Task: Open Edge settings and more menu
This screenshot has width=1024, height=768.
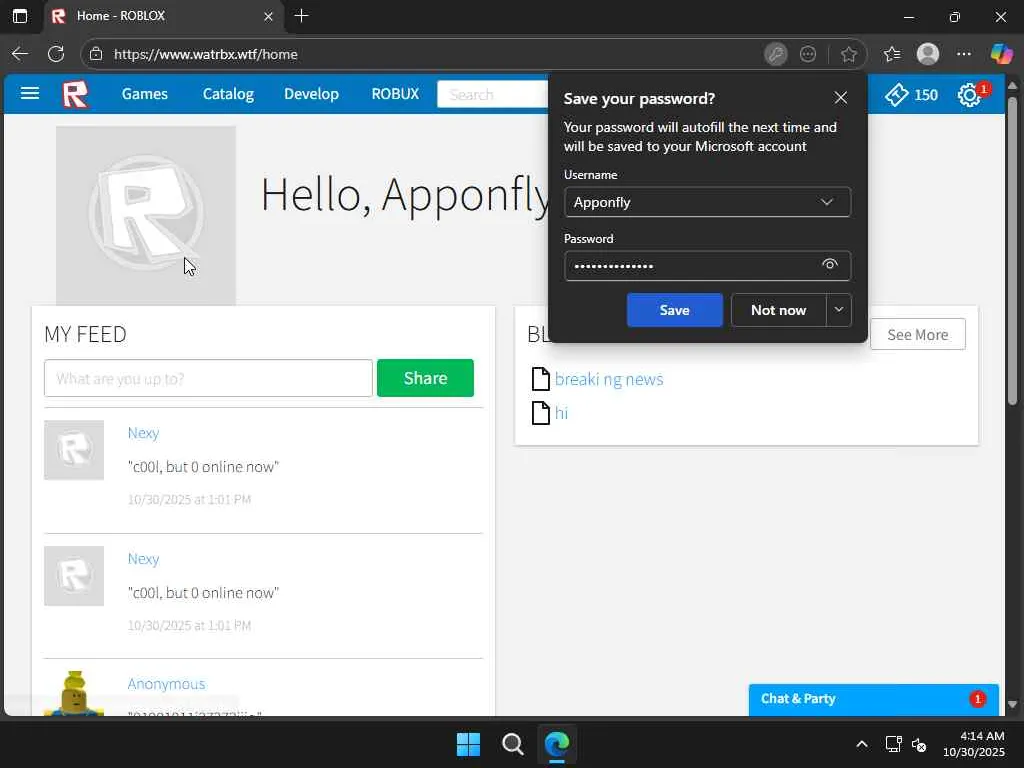Action: tap(964, 54)
